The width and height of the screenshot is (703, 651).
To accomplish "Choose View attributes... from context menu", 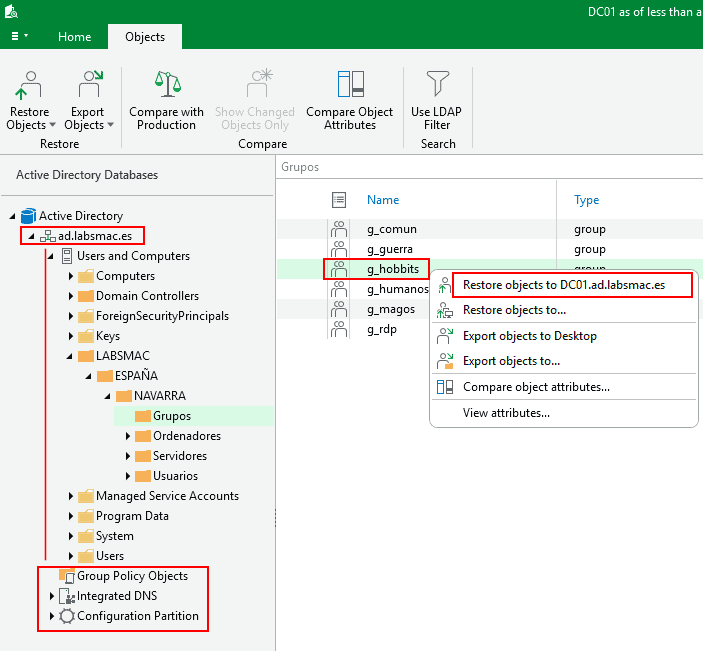I will coord(506,413).
